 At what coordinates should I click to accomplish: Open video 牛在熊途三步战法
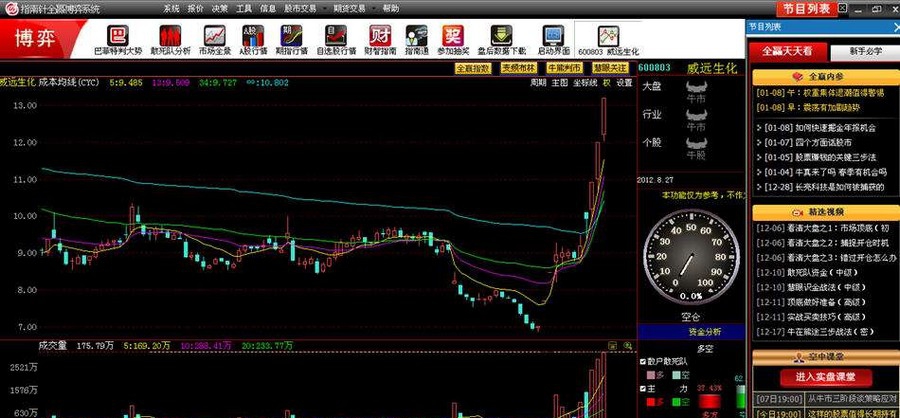[x=830, y=332]
